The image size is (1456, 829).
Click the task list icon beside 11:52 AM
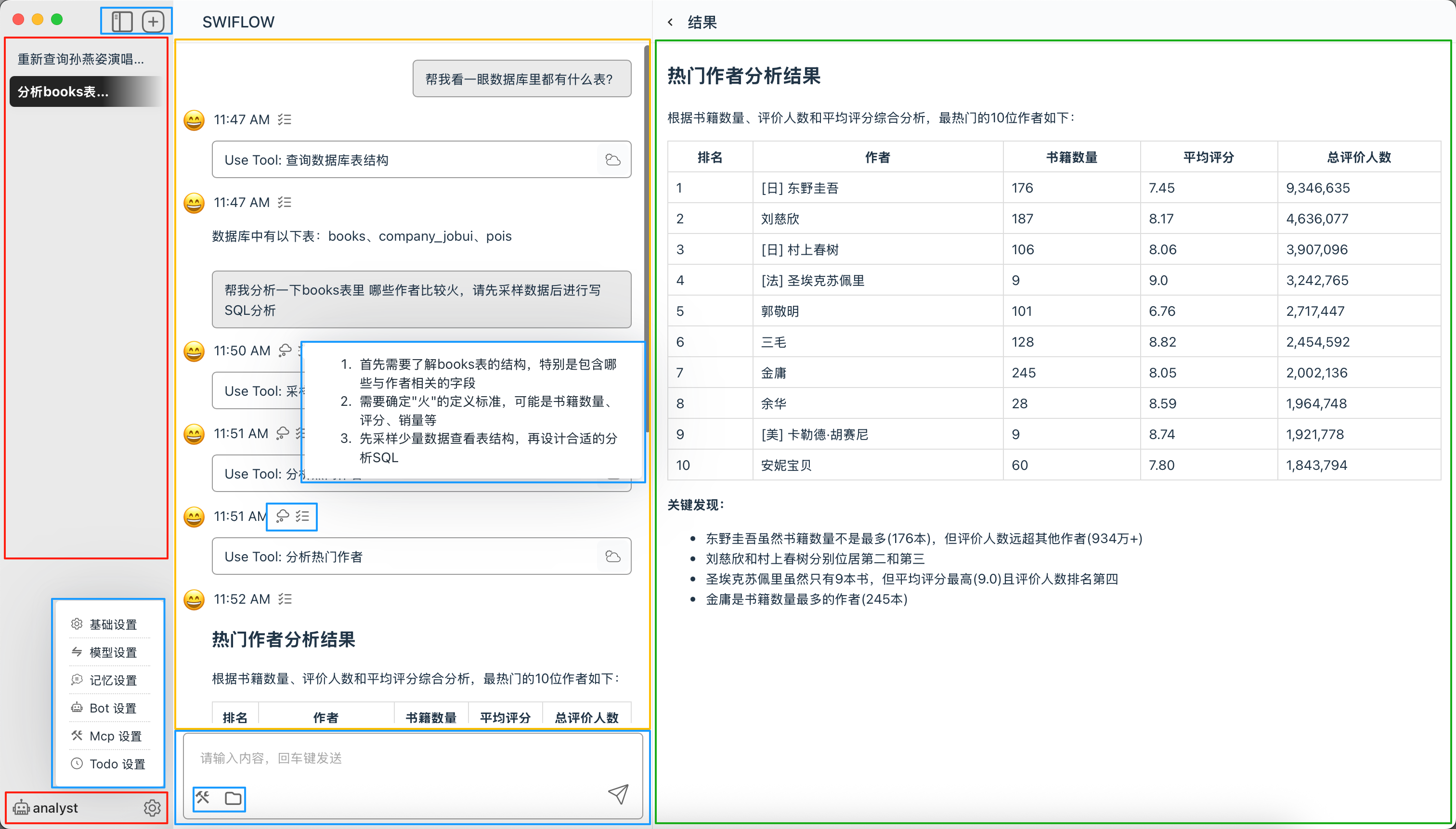click(285, 599)
